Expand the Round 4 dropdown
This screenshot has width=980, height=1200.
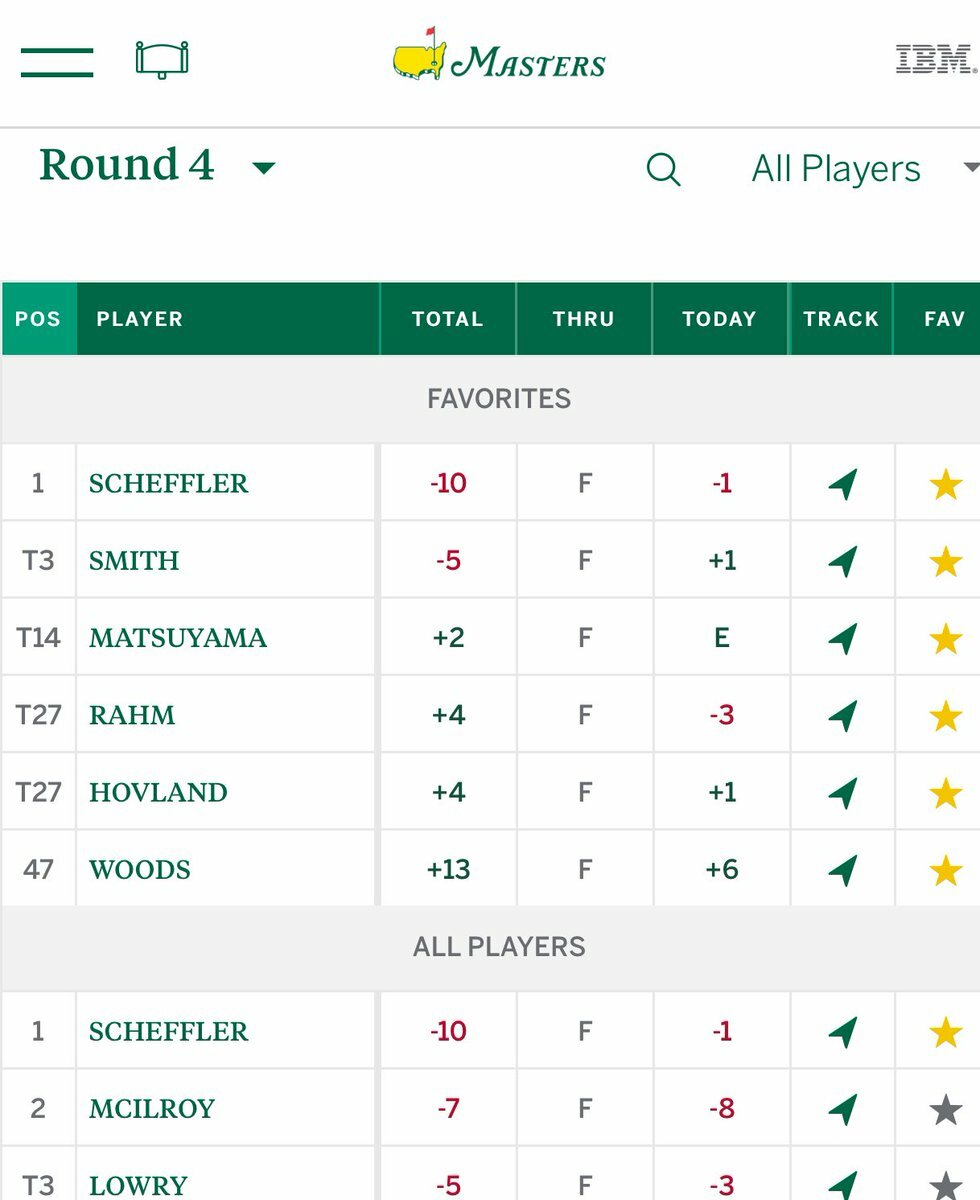(x=264, y=168)
